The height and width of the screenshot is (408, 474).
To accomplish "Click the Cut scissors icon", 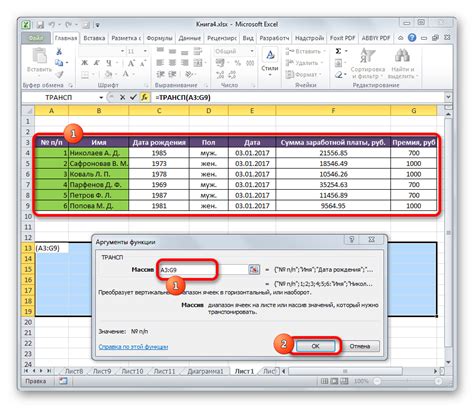I will tap(59, 52).
